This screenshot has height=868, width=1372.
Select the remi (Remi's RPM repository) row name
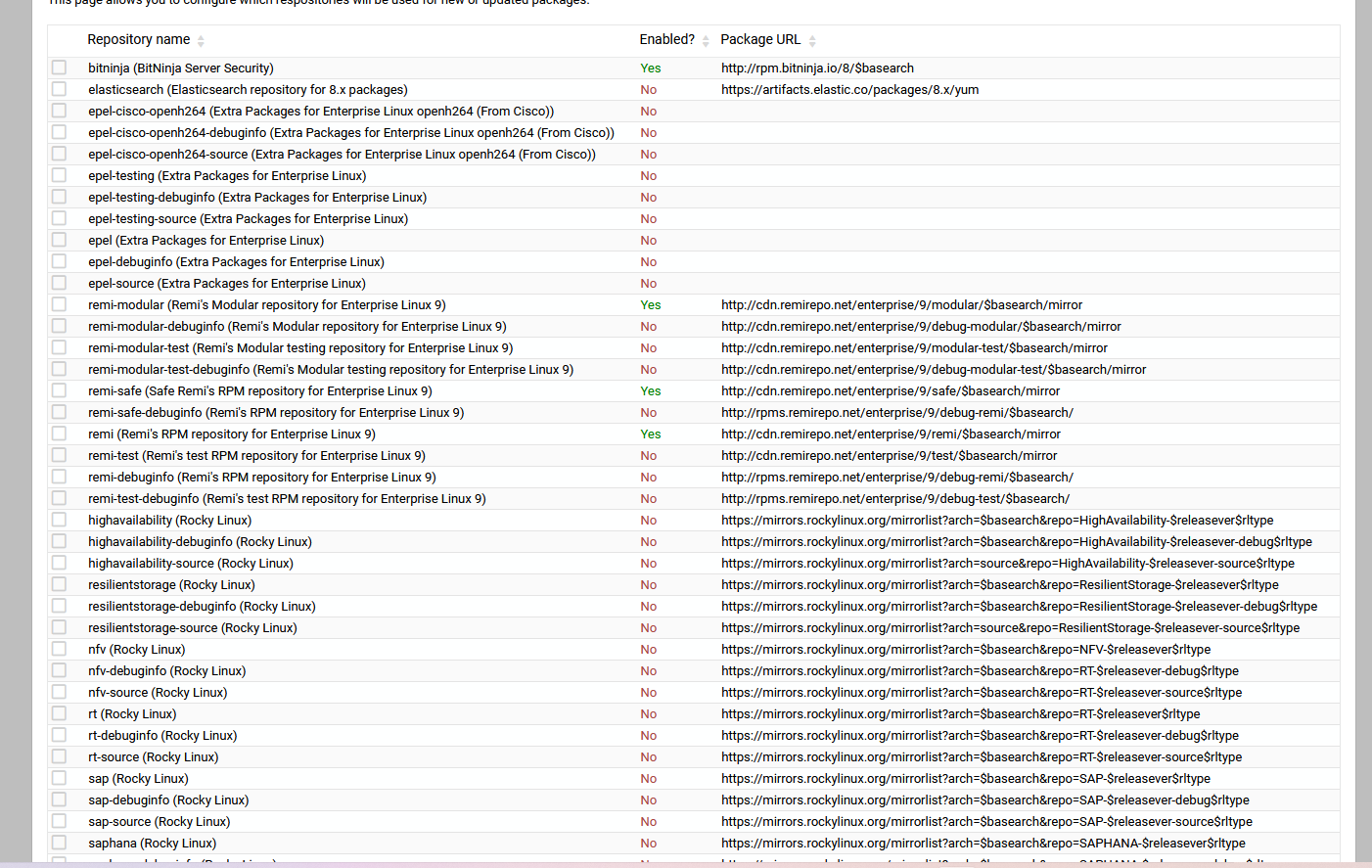click(x=232, y=434)
